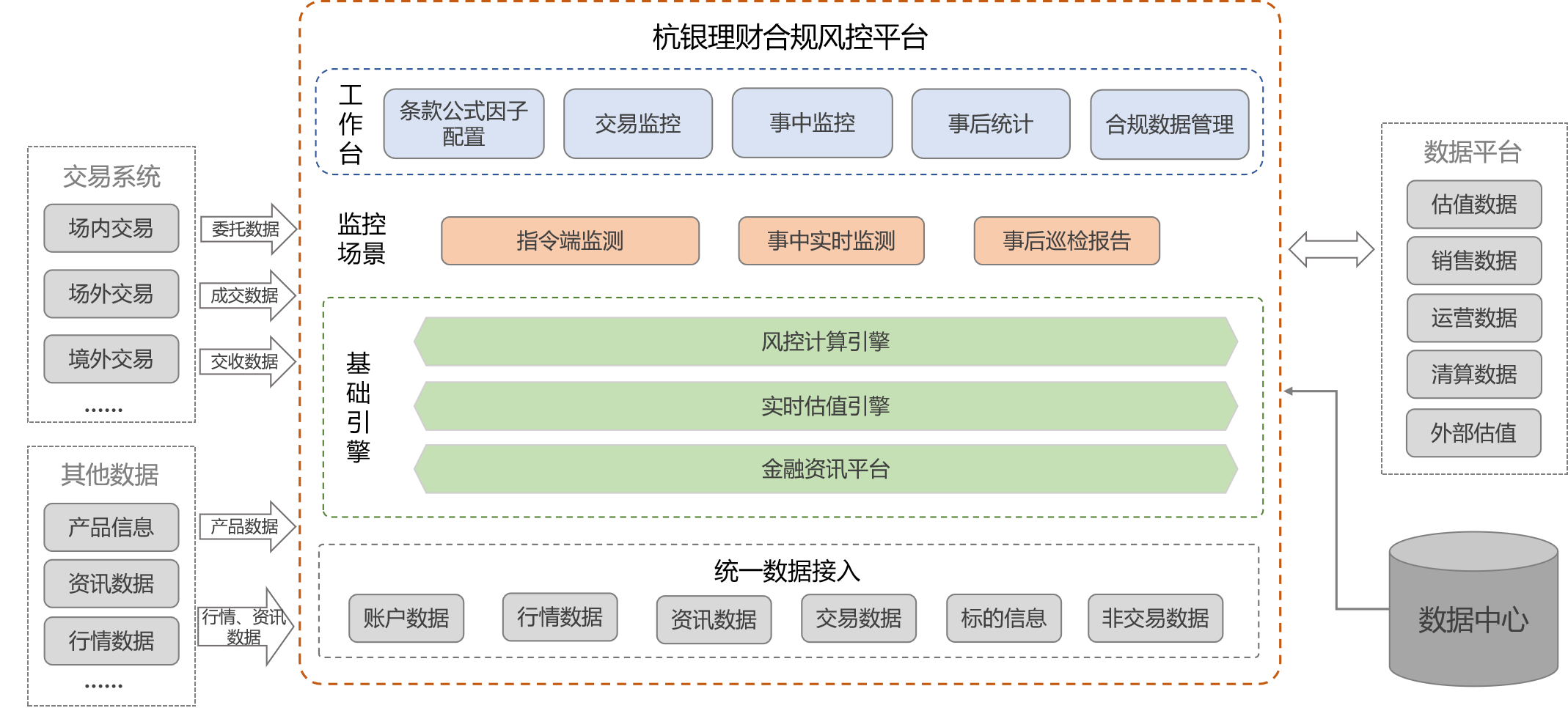1568x708 pixels.
Task: Click 资讯数据 under 统一数据接入
Action: [714, 620]
